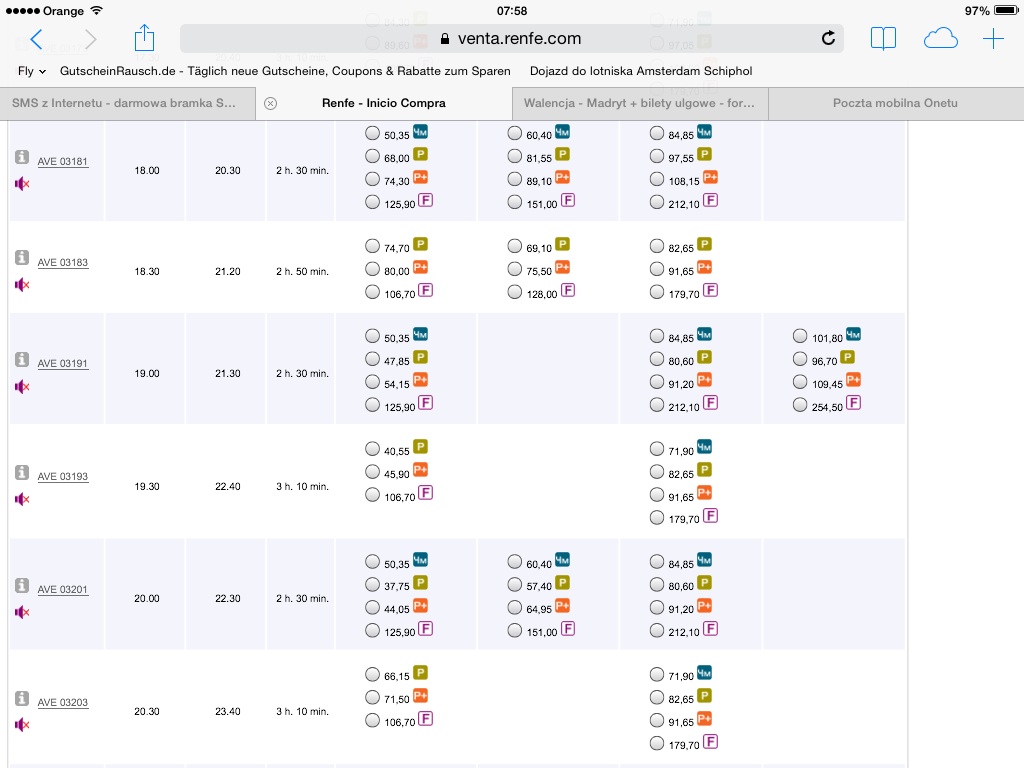Screen dimensions: 1024x768
Task: Open info icon for AVE 03193
Action: click(x=22, y=472)
